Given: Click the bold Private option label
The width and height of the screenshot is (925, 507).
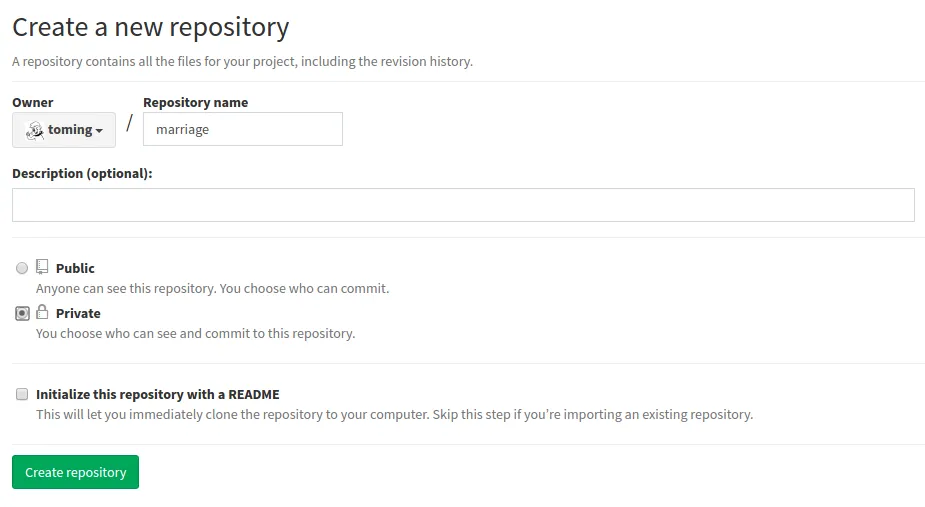Looking at the screenshot, I should (78, 313).
